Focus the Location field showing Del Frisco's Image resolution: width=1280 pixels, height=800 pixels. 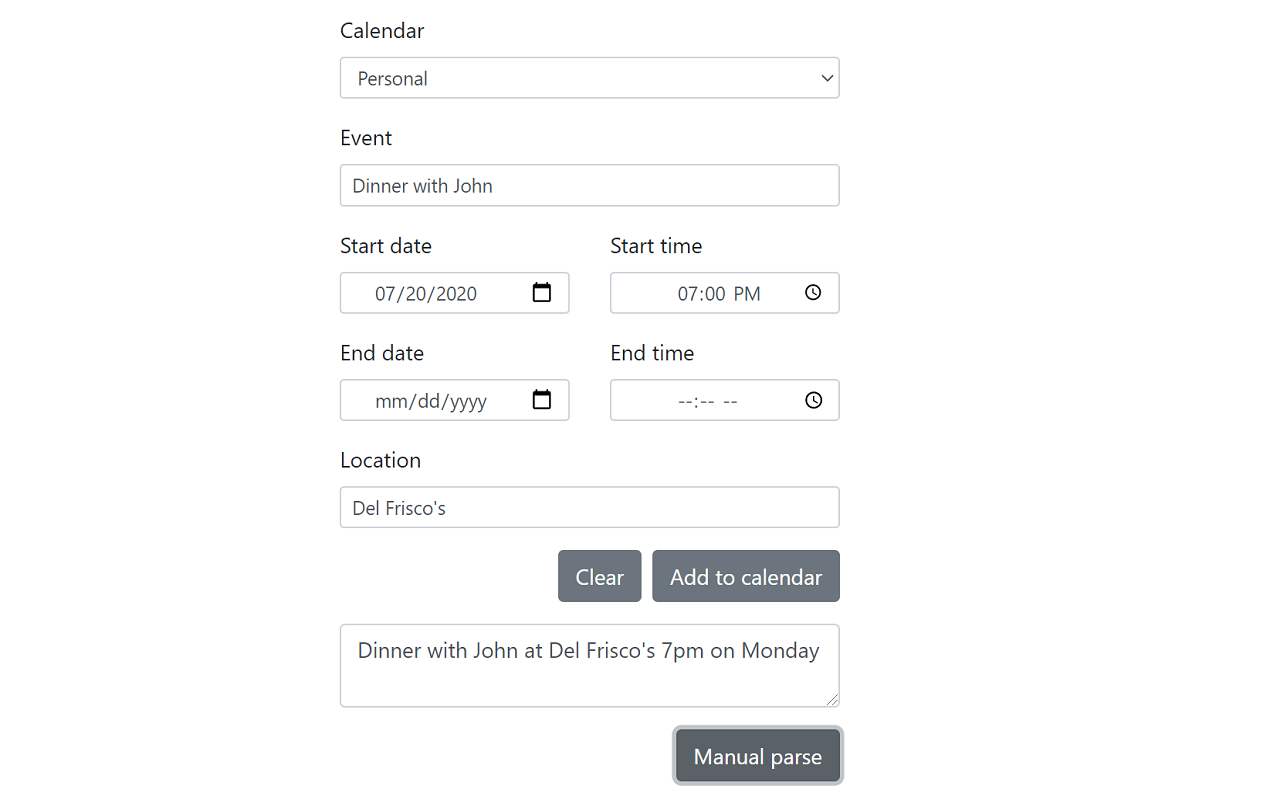tap(590, 507)
